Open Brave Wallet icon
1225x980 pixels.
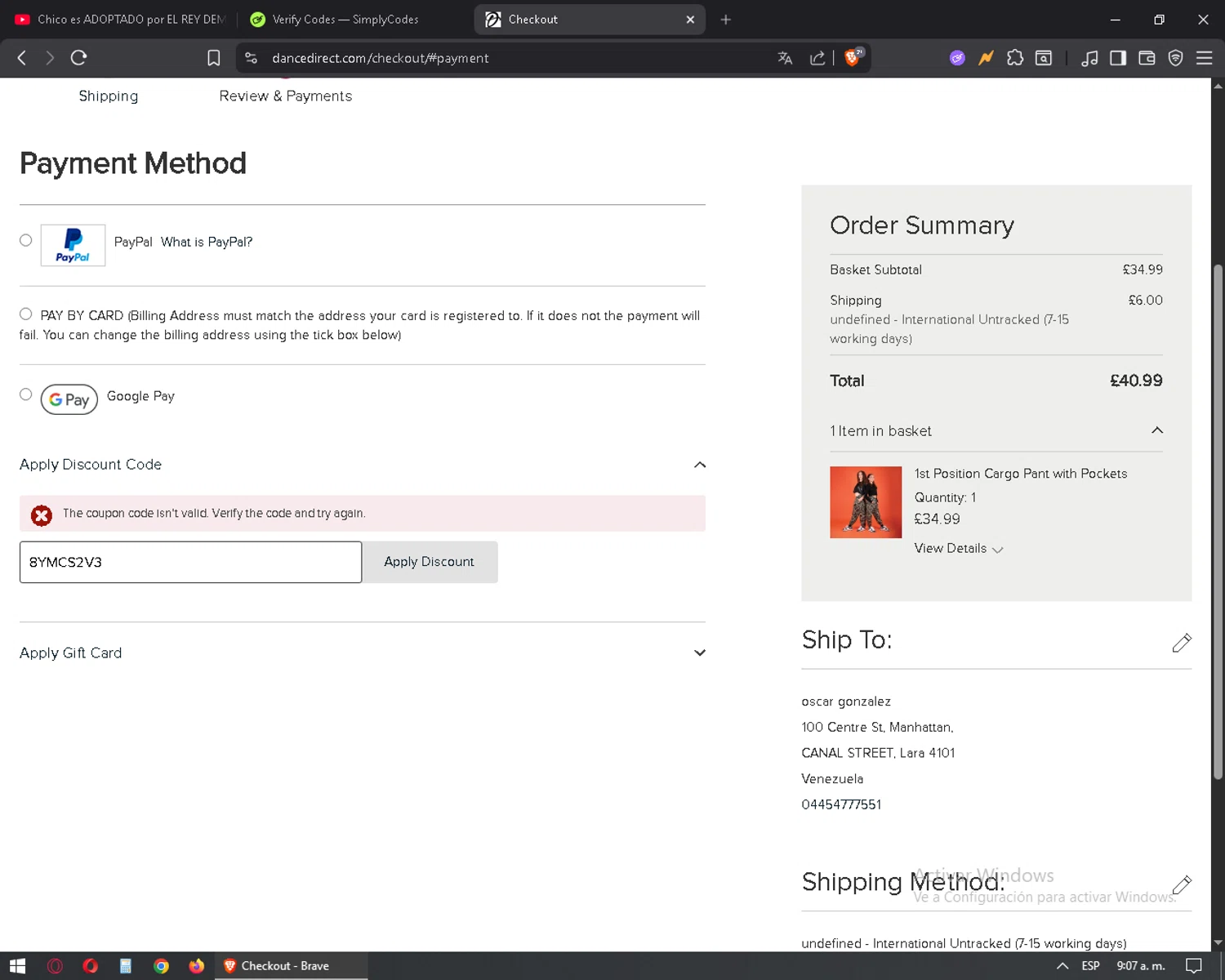(1147, 58)
